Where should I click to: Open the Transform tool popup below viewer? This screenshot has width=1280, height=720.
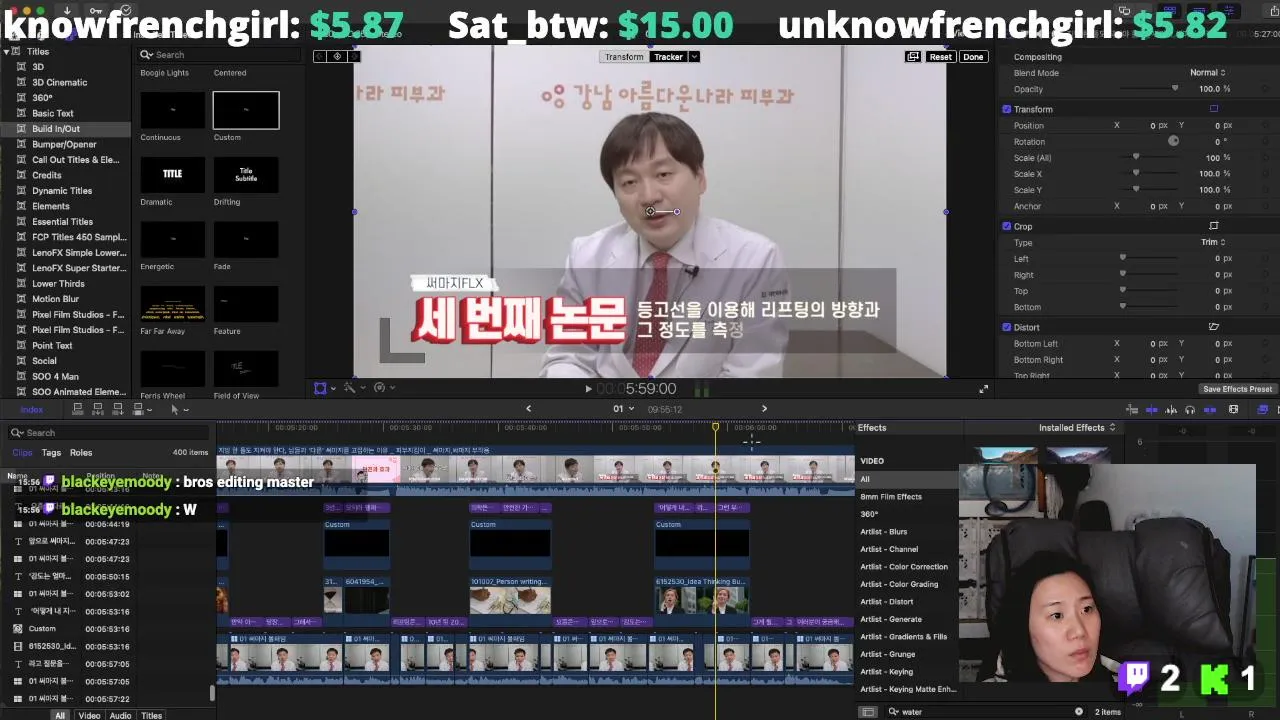[x=324, y=387]
